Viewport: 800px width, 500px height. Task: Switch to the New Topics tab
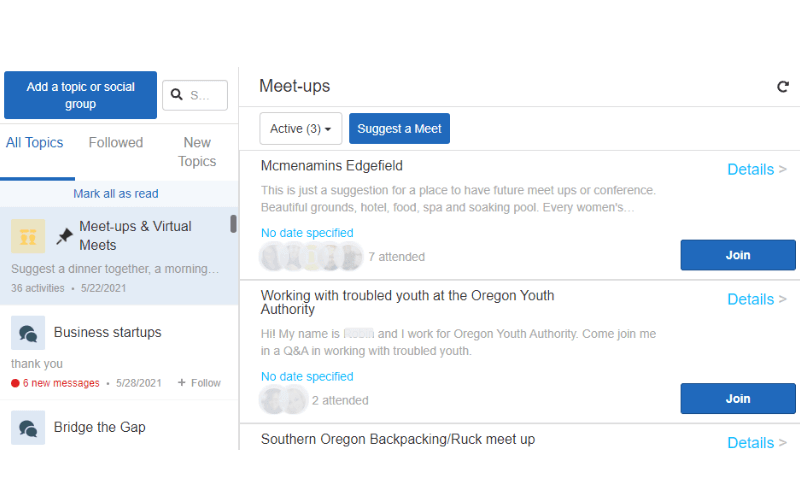[197, 152]
